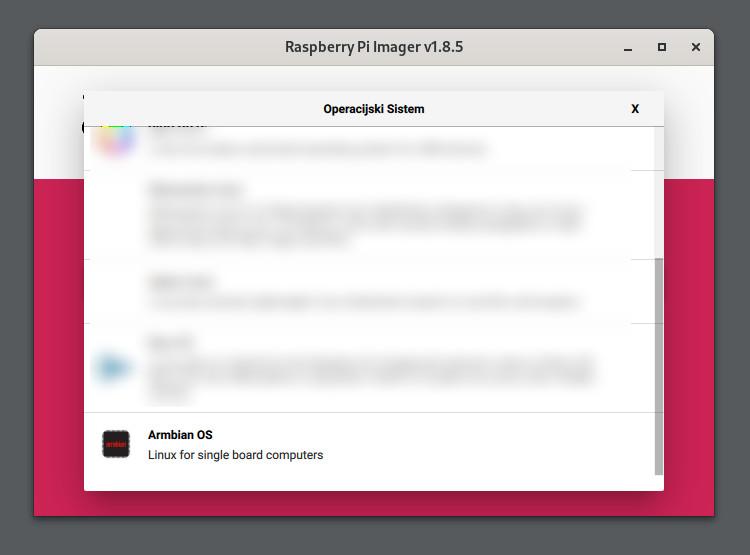Close the Operacijski Sistem dialog with X
Viewport: 750px width, 555px height.
[635, 109]
